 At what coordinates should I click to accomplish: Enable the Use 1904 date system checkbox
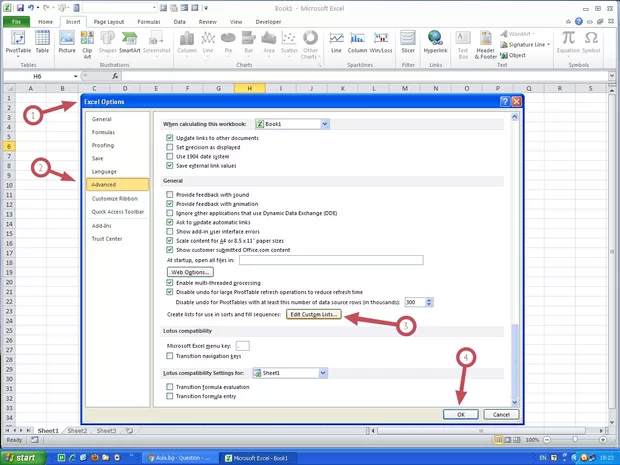pyautogui.click(x=169, y=157)
